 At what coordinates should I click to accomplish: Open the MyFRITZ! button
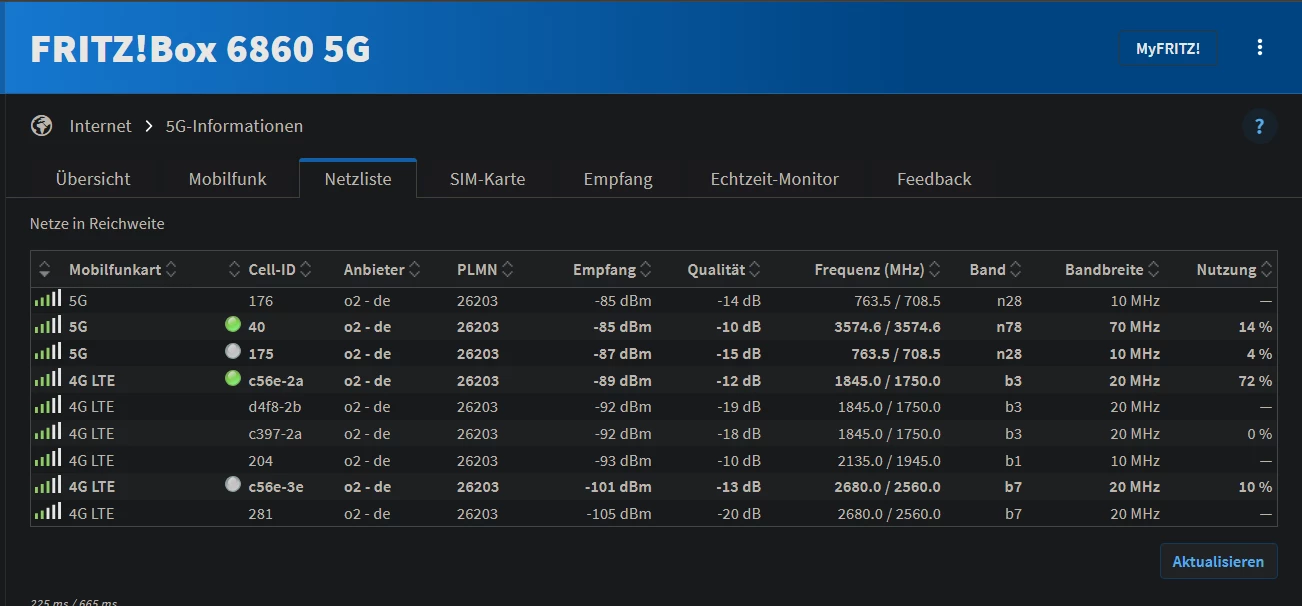coord(1167,48)
